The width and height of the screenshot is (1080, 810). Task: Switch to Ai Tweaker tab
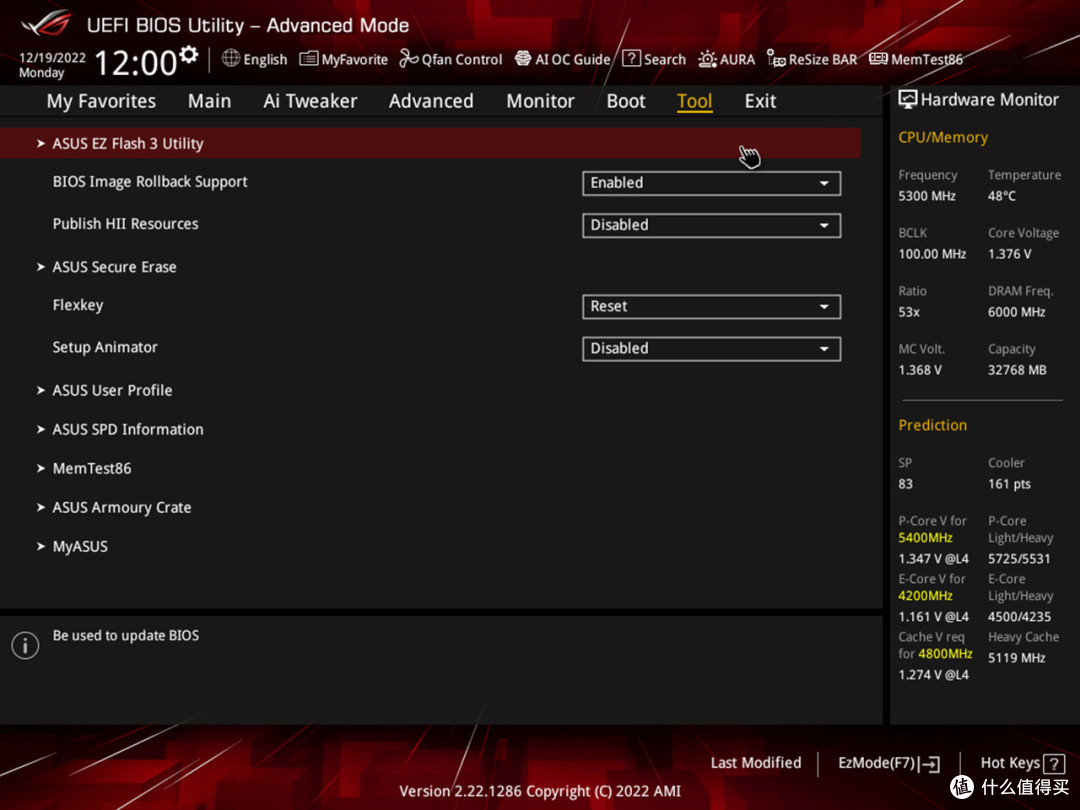310,101
